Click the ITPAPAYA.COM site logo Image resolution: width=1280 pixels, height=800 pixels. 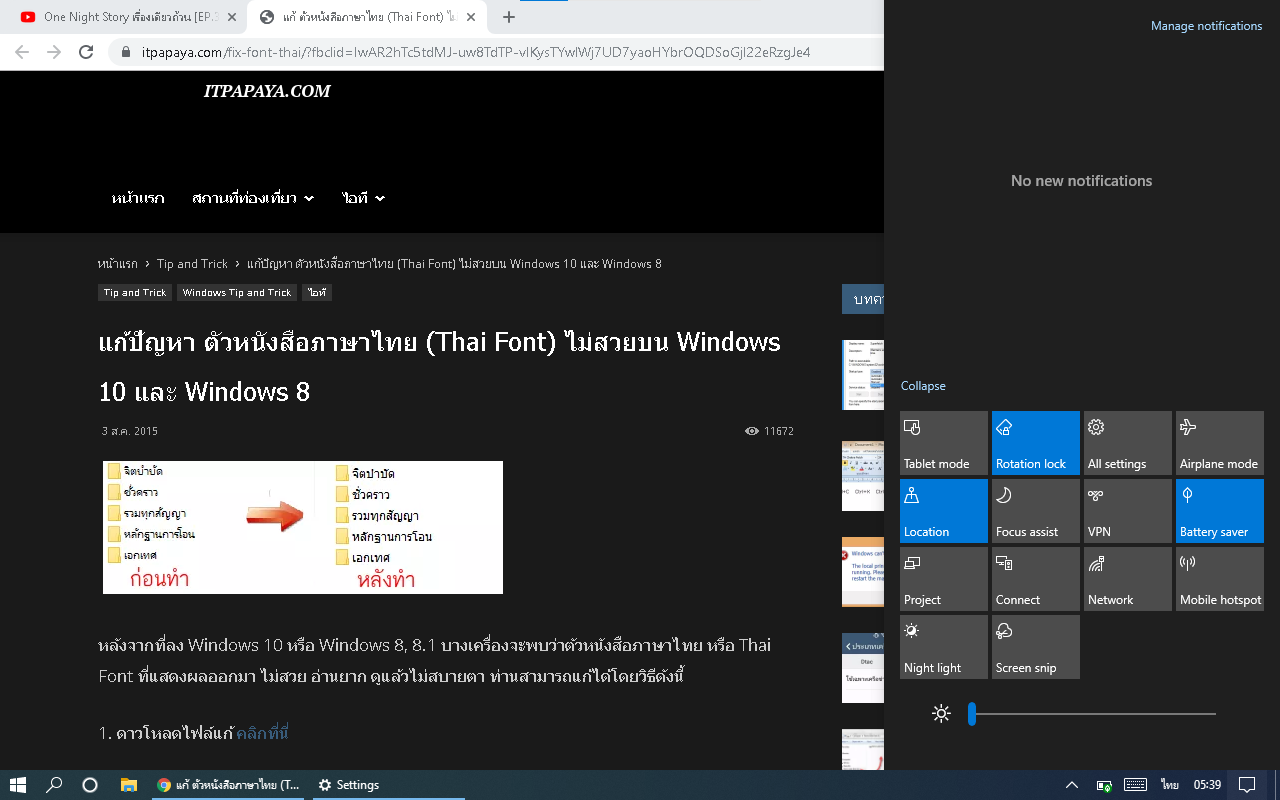pyautogui.click(x=267, y=91)
